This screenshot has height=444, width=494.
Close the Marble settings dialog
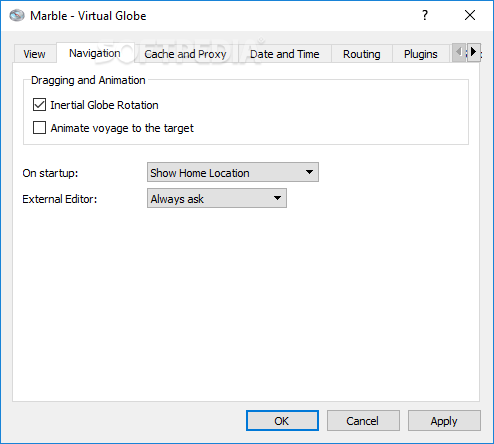click(470, 15)
